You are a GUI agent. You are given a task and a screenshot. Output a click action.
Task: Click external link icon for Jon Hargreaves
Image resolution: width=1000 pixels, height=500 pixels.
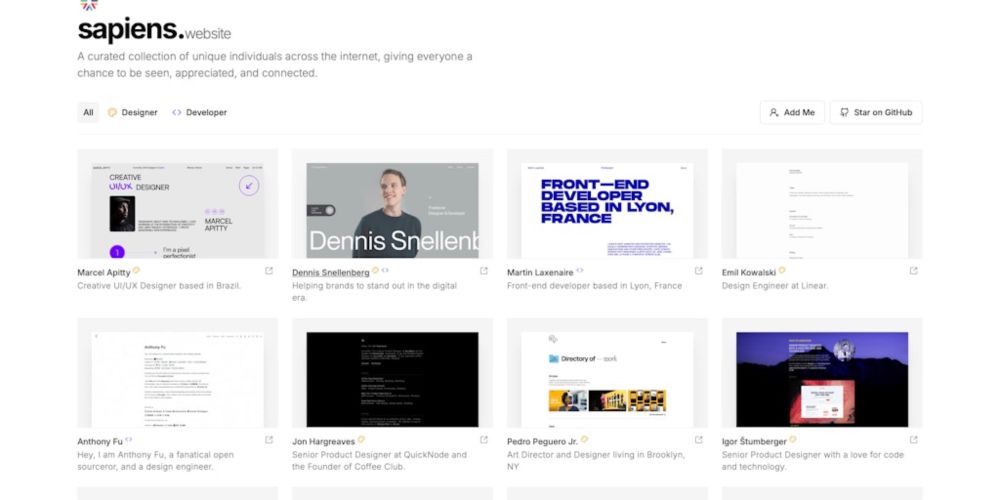click(484, 440)
